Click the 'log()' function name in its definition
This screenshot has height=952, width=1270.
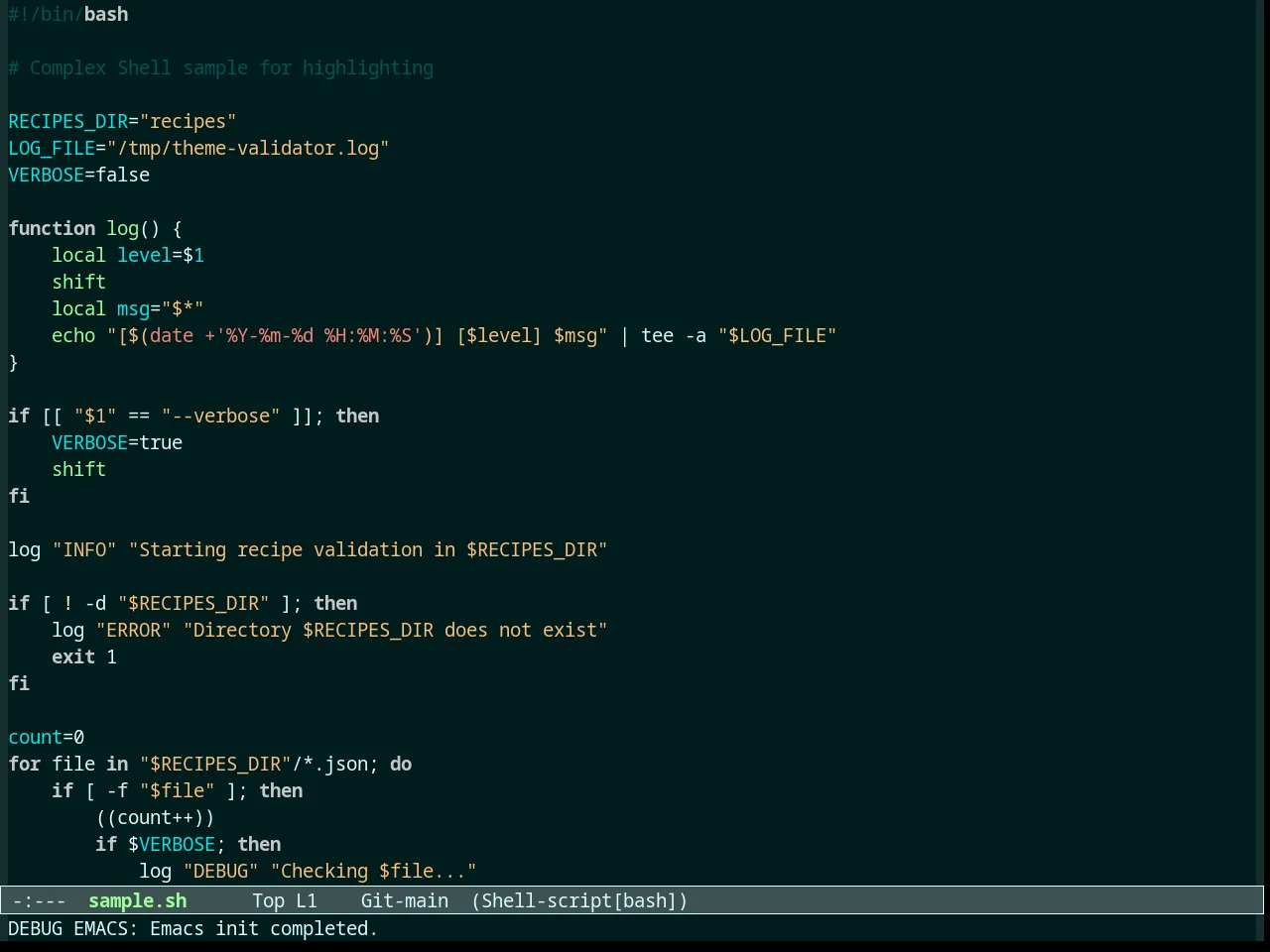pyautogui.click(x=134, y=228)
